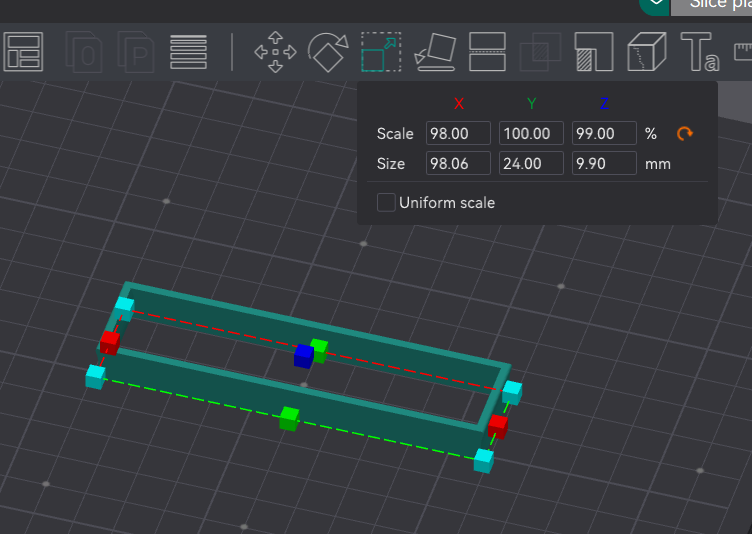Reset scale with the orange arrow icon
This screenshot has width=752, height=534.
point(685,133)
